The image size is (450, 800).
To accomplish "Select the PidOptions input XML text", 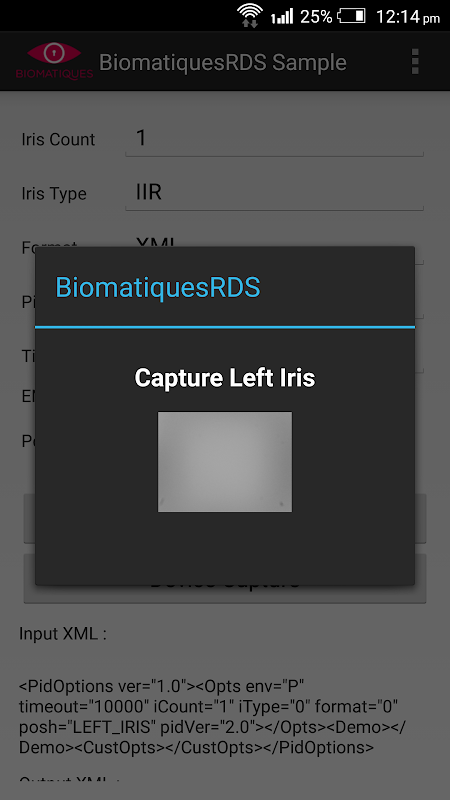I will [x=213, y=717].
